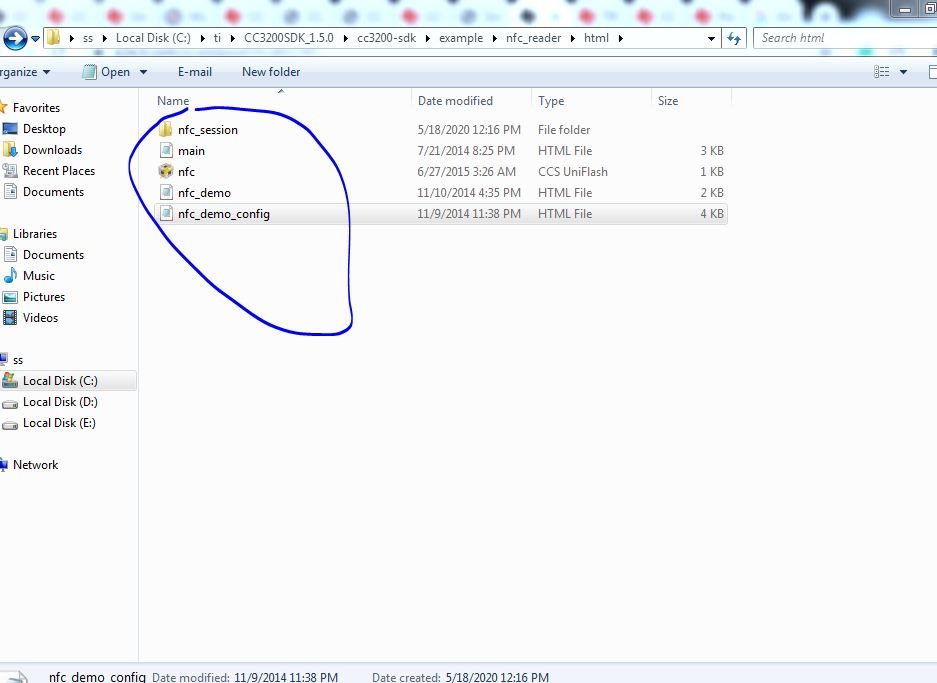Click the Forward navigation arrow button

15,38
